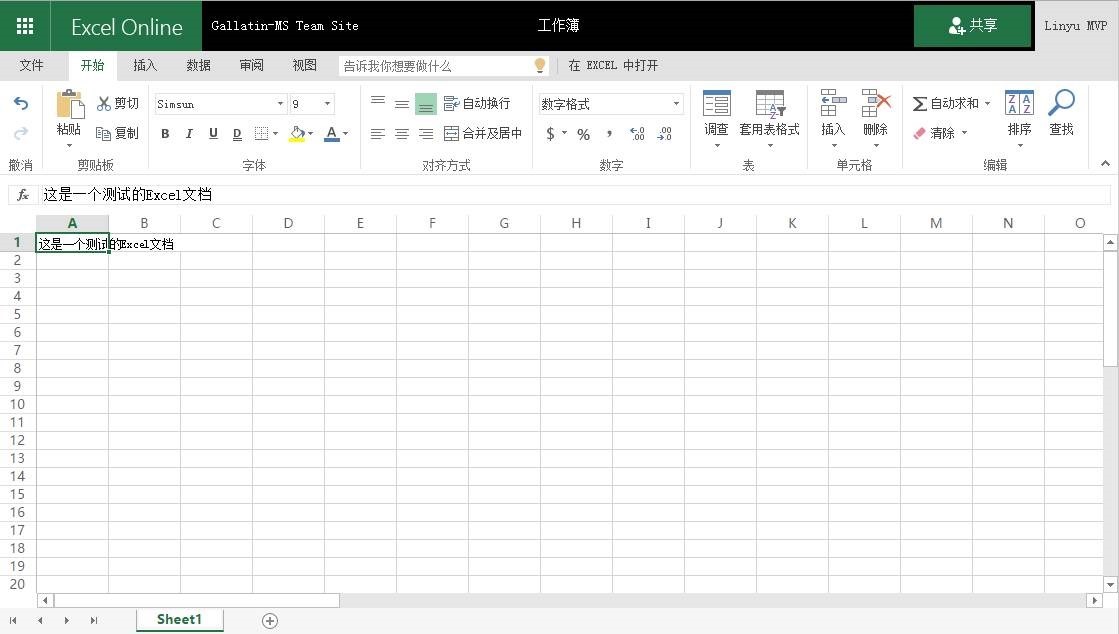Toggle bold formatting
The height and width of the screenshot is (634, 1119).
pyautogui.click(x=165, y=134)
